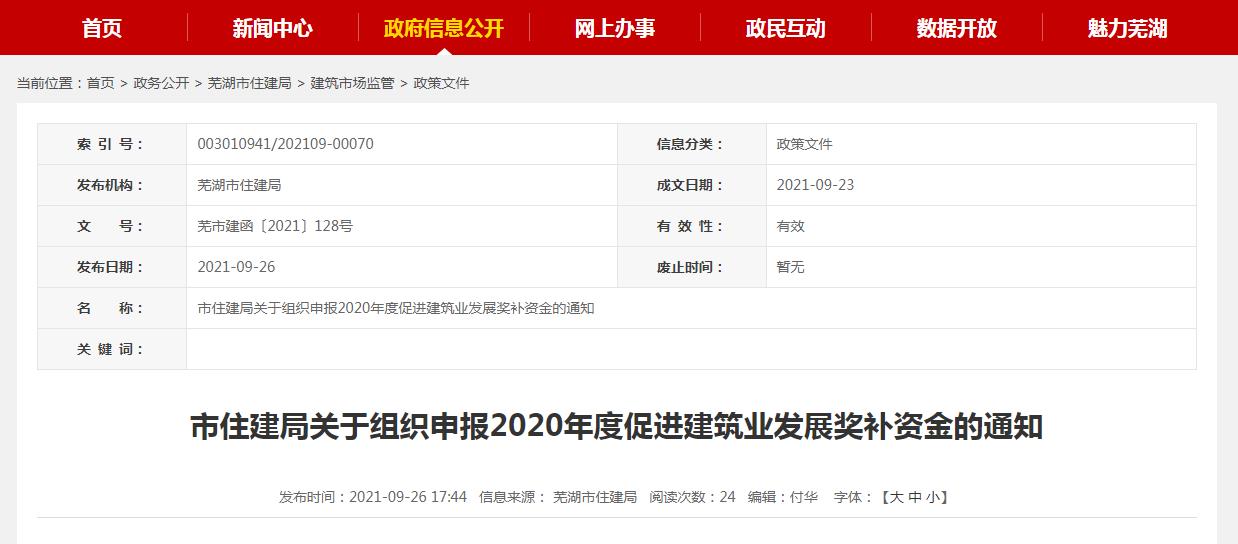Navigate to 魅力芜湖 page
This screenshot has height=544, width=1238.
pyautogui.click(x=1127, y=28)
